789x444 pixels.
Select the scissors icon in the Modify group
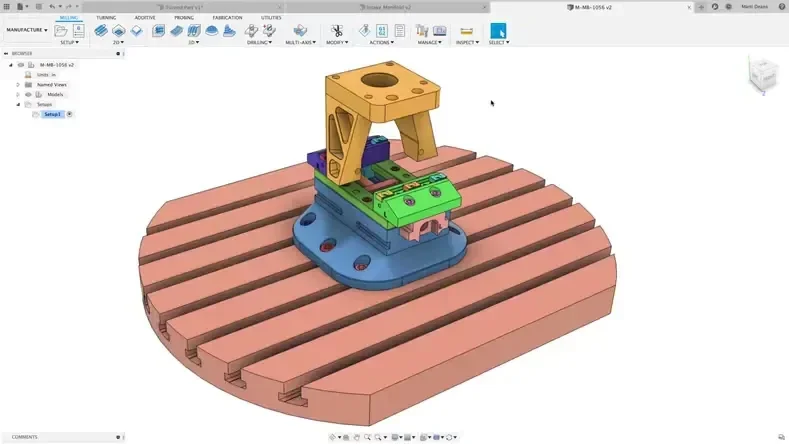pos(337,31)
